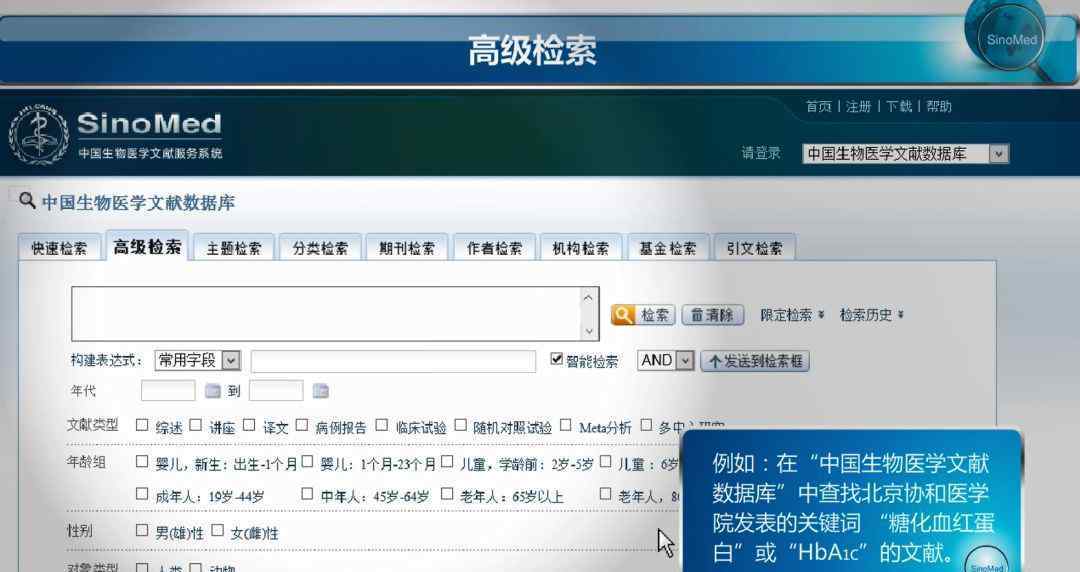
Task: Open the 分类检索 tab
Action: 320,248
